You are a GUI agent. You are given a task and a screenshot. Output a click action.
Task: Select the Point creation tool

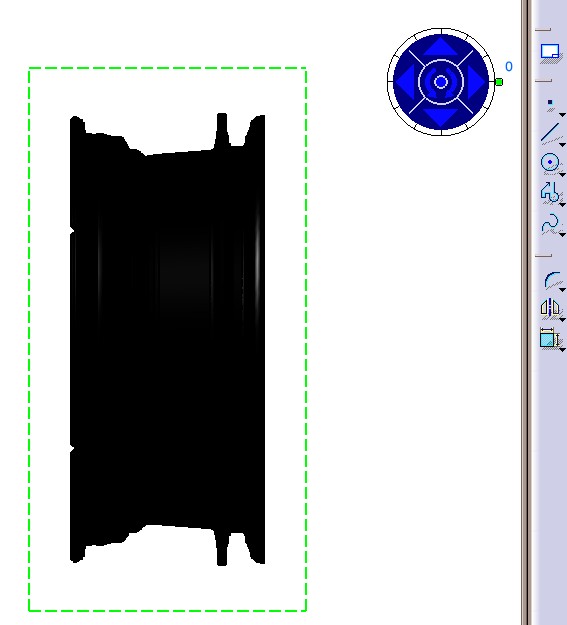[550, 104]
